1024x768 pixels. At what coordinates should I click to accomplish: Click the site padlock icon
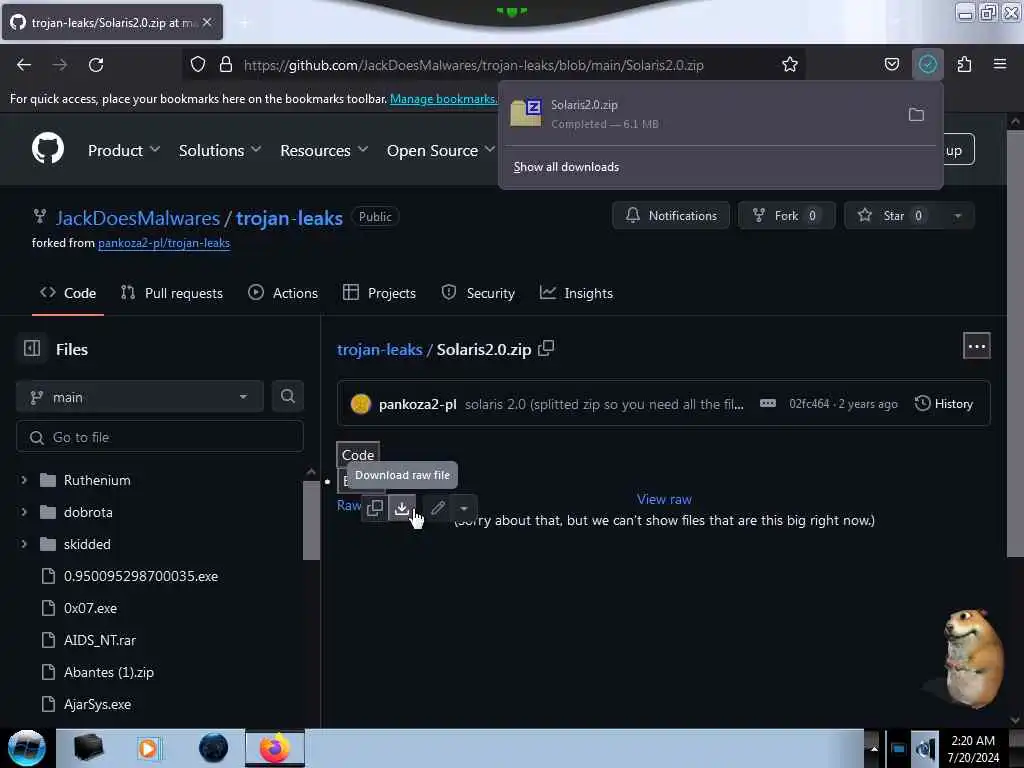(226, 65)
